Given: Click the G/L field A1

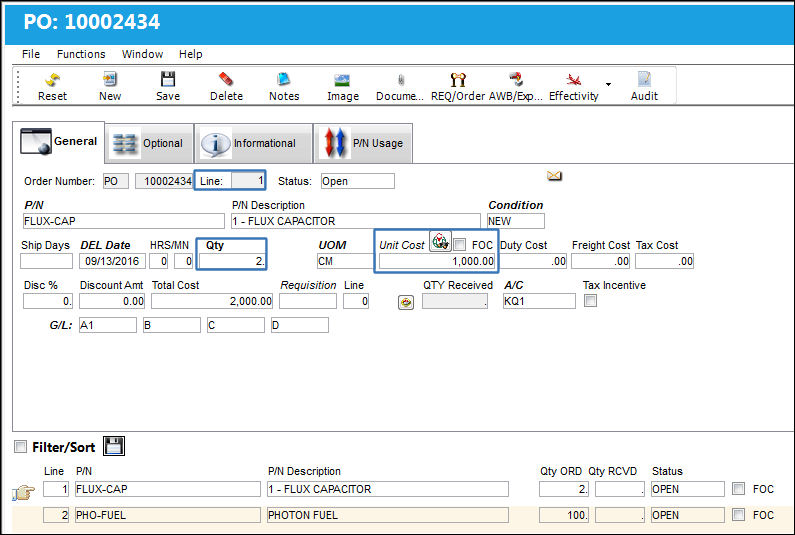Looking at the screenshot, I should 108,325.
